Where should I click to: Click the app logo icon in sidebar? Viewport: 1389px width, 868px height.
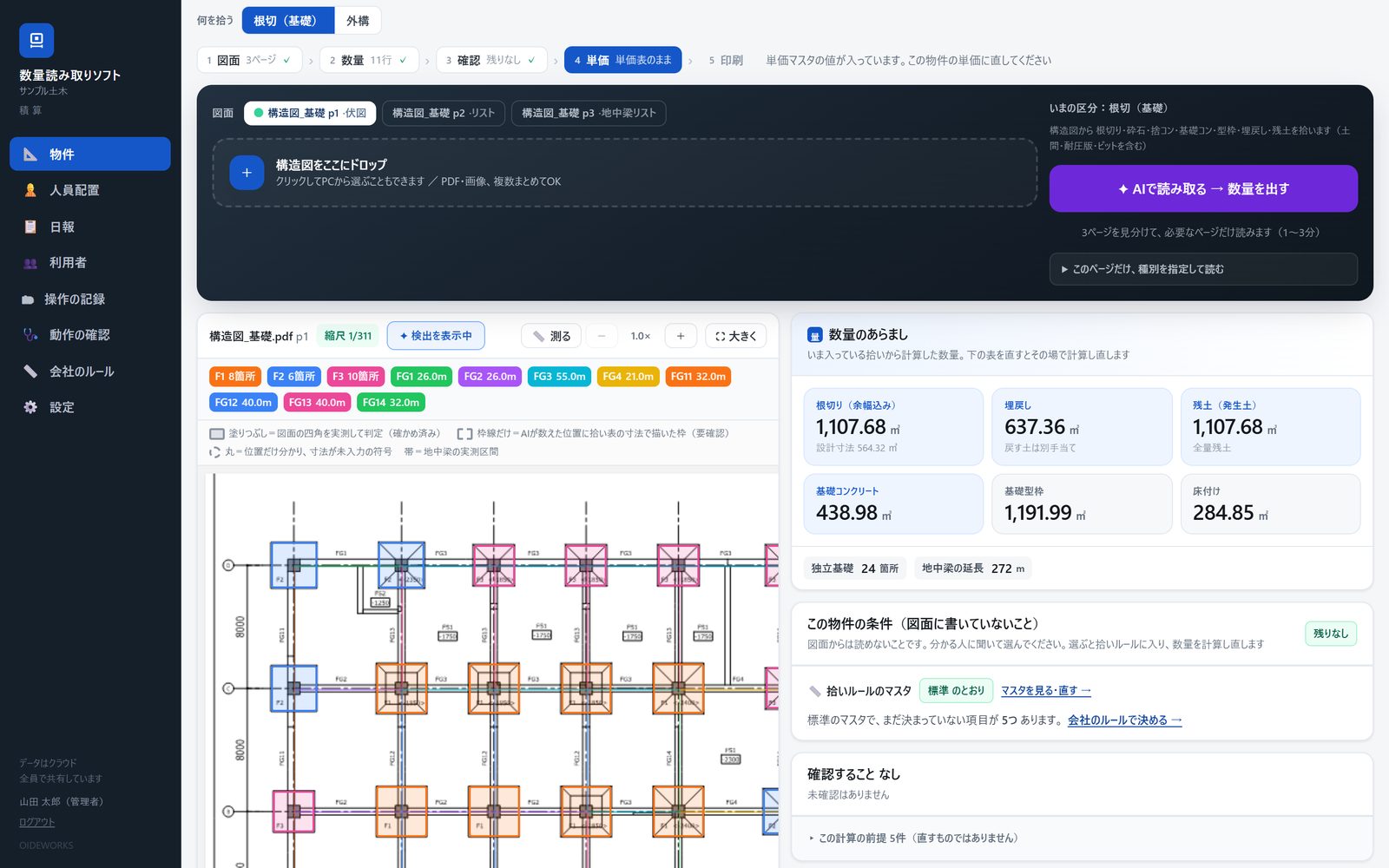[36, 40]
